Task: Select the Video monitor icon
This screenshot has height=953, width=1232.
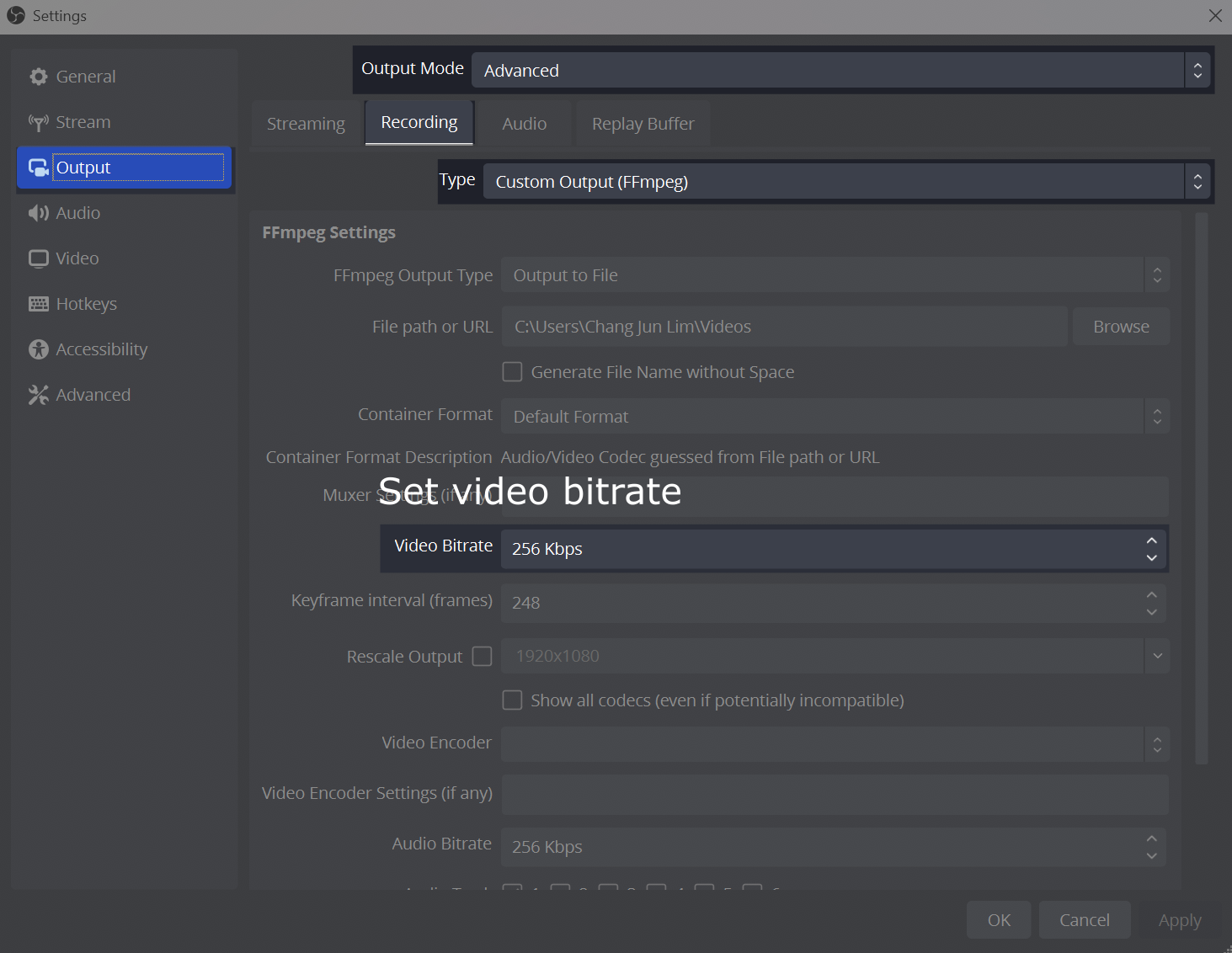Action: pyautogui.click(x=39, y=258)
